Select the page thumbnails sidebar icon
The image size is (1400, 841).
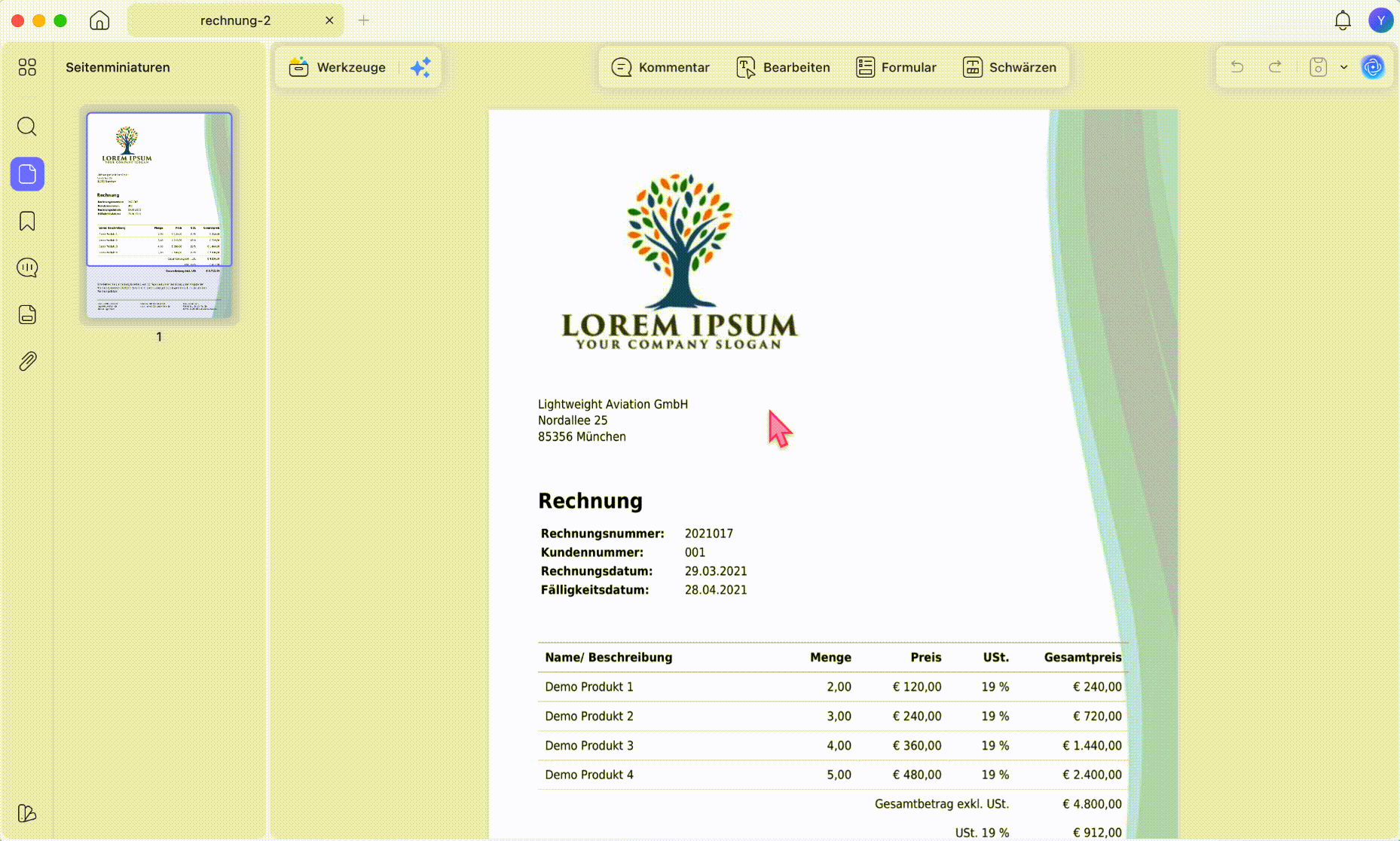coord(27,174)
